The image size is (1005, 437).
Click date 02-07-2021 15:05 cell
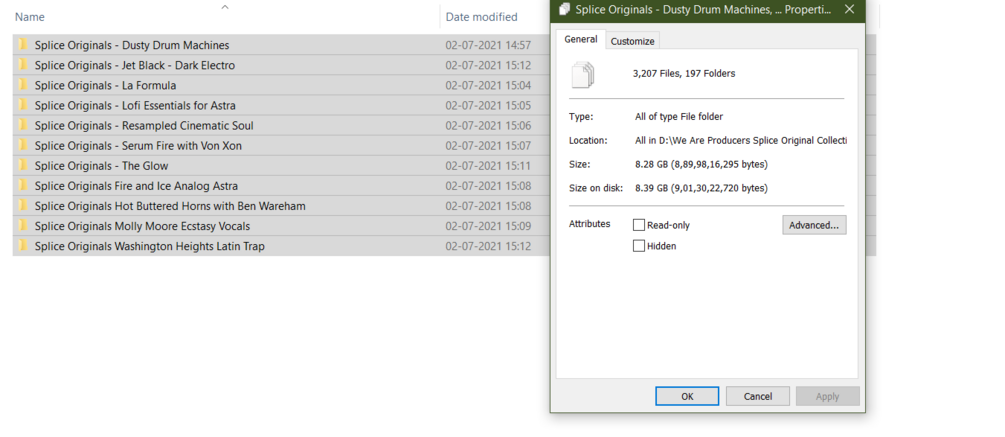tap(488, 105)
